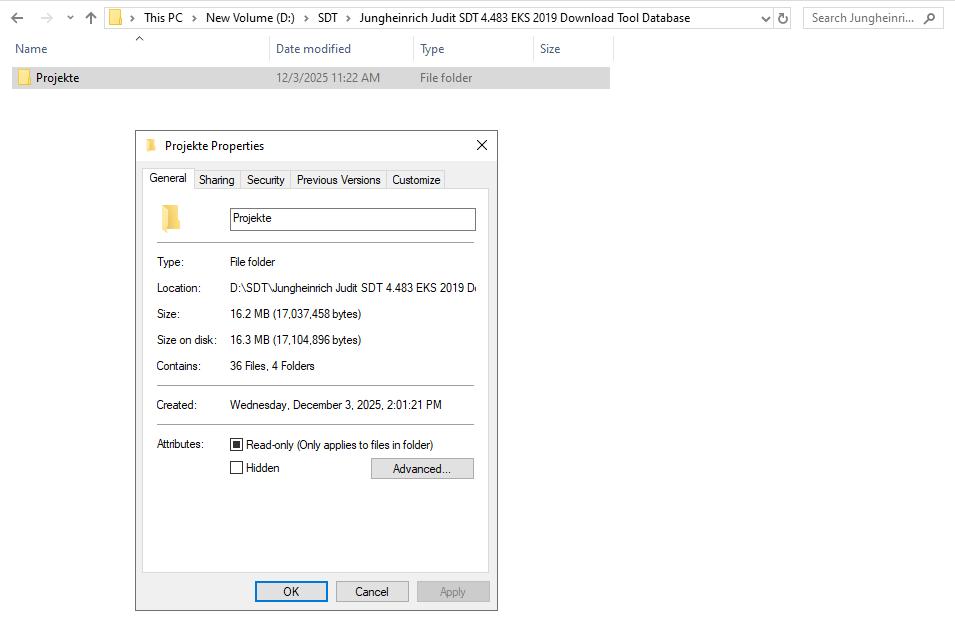Open Advanced attributes

click(x=422, y=469)
